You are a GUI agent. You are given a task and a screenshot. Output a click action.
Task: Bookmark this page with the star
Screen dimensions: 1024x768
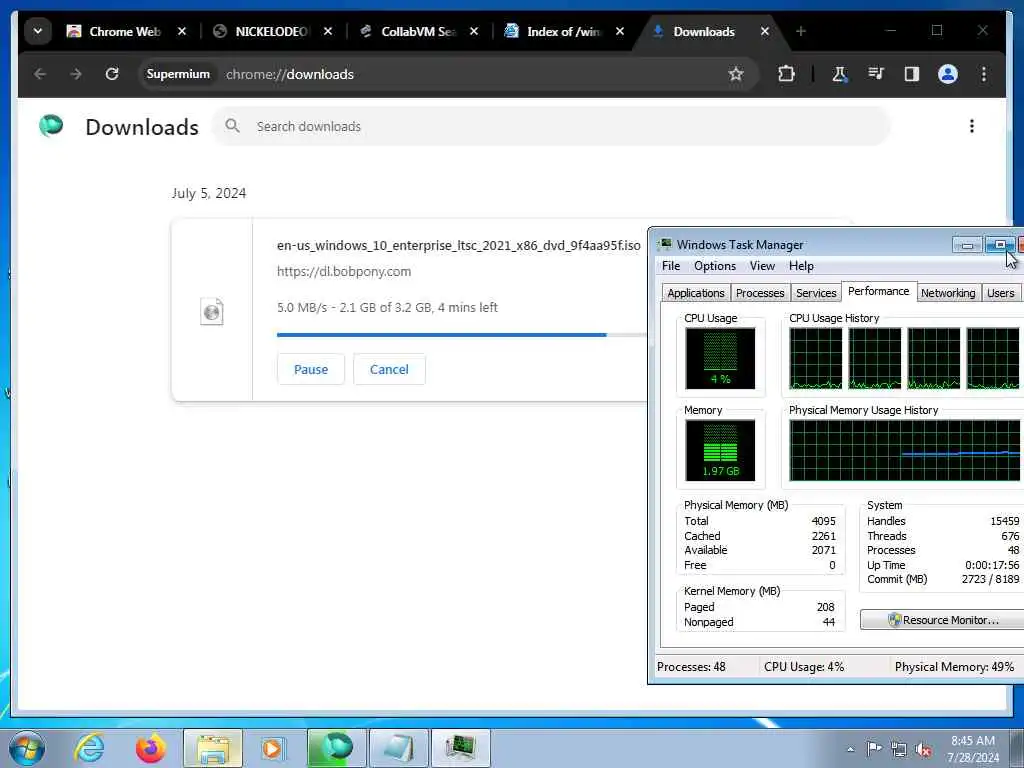[x=736, y=74]
